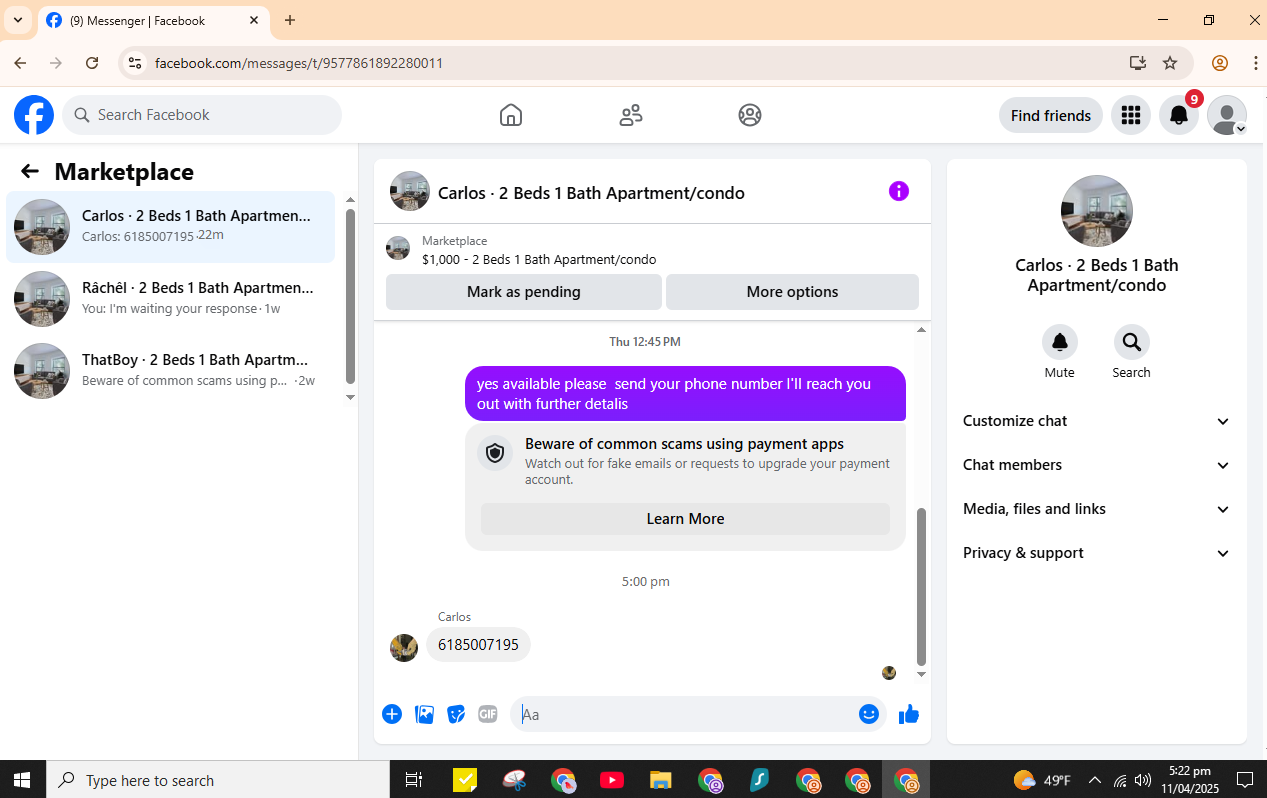Go to the Facebook logo home
Image resolution: width=1267 pixels, height=798 pixels.
click(x=34, y=115)
